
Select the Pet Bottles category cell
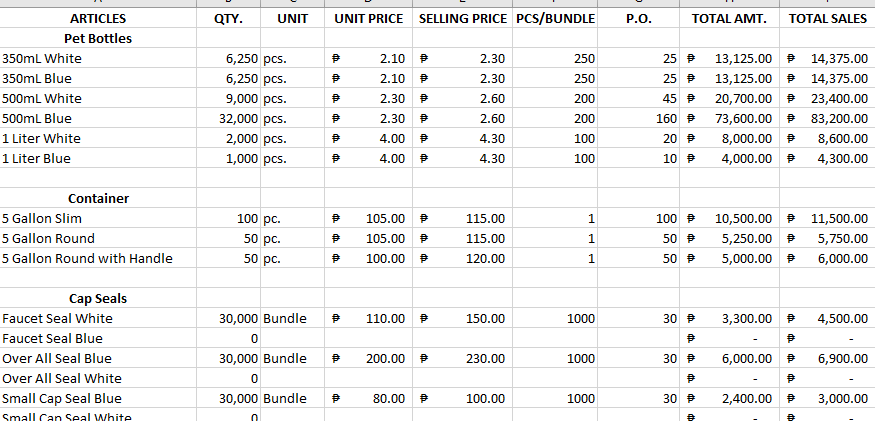coord(98,39)
